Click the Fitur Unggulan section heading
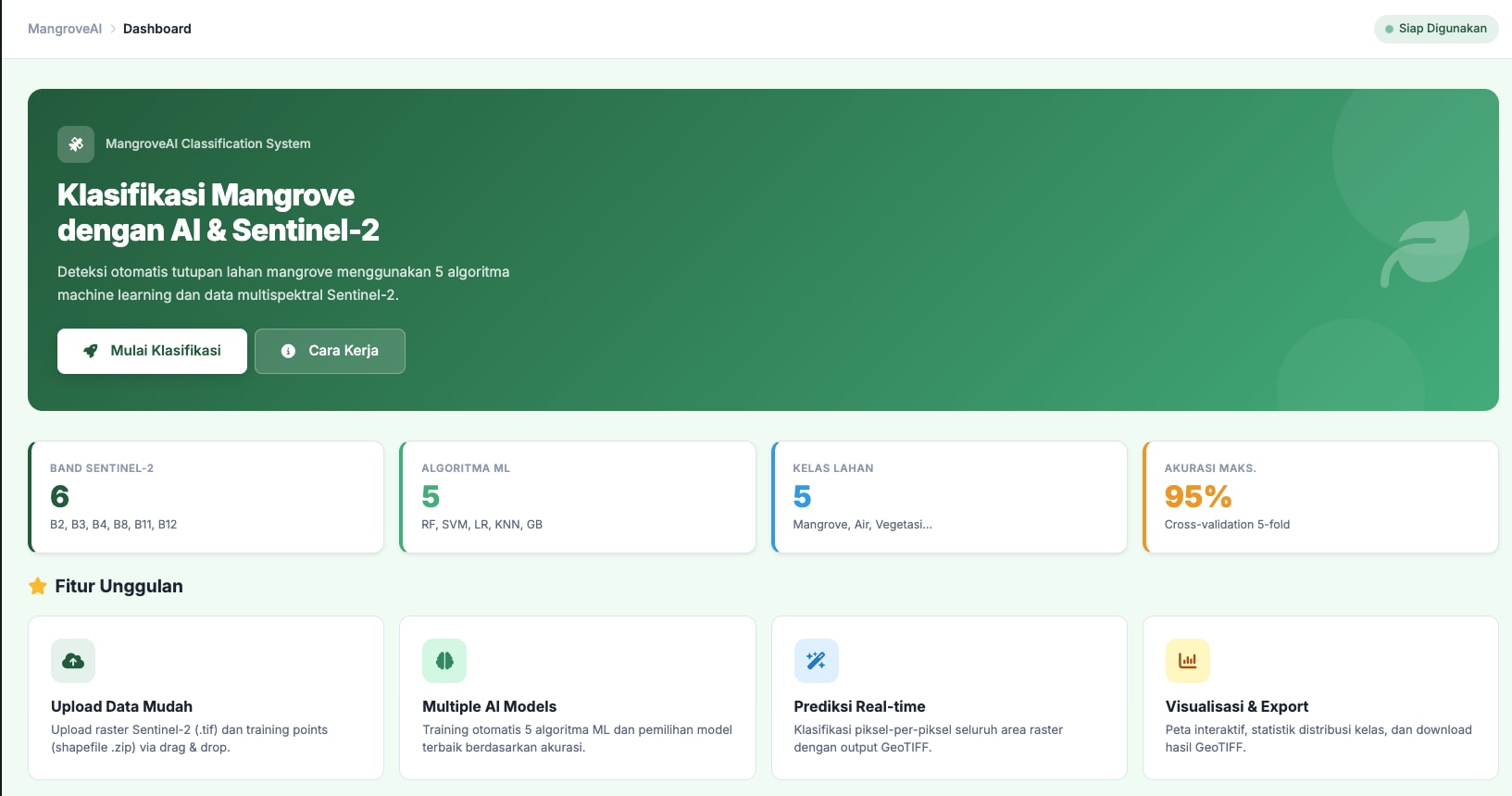 click(119, 586)
